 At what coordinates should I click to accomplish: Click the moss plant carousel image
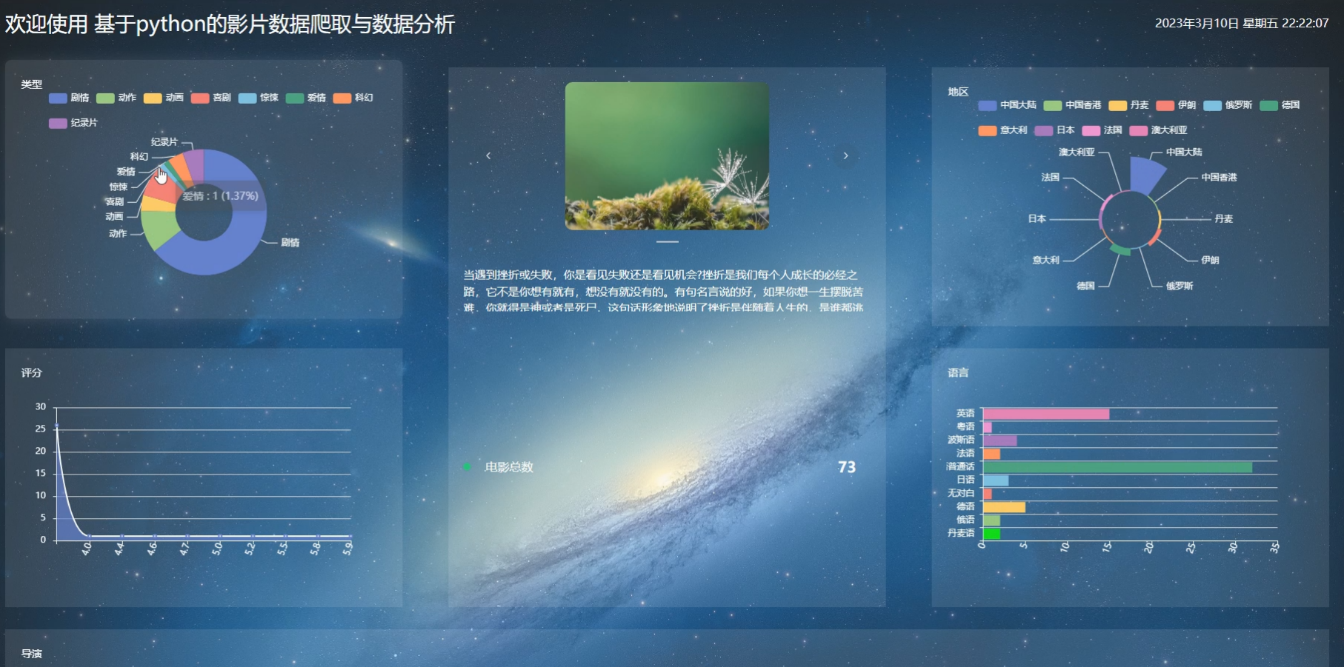pos(667,156)
